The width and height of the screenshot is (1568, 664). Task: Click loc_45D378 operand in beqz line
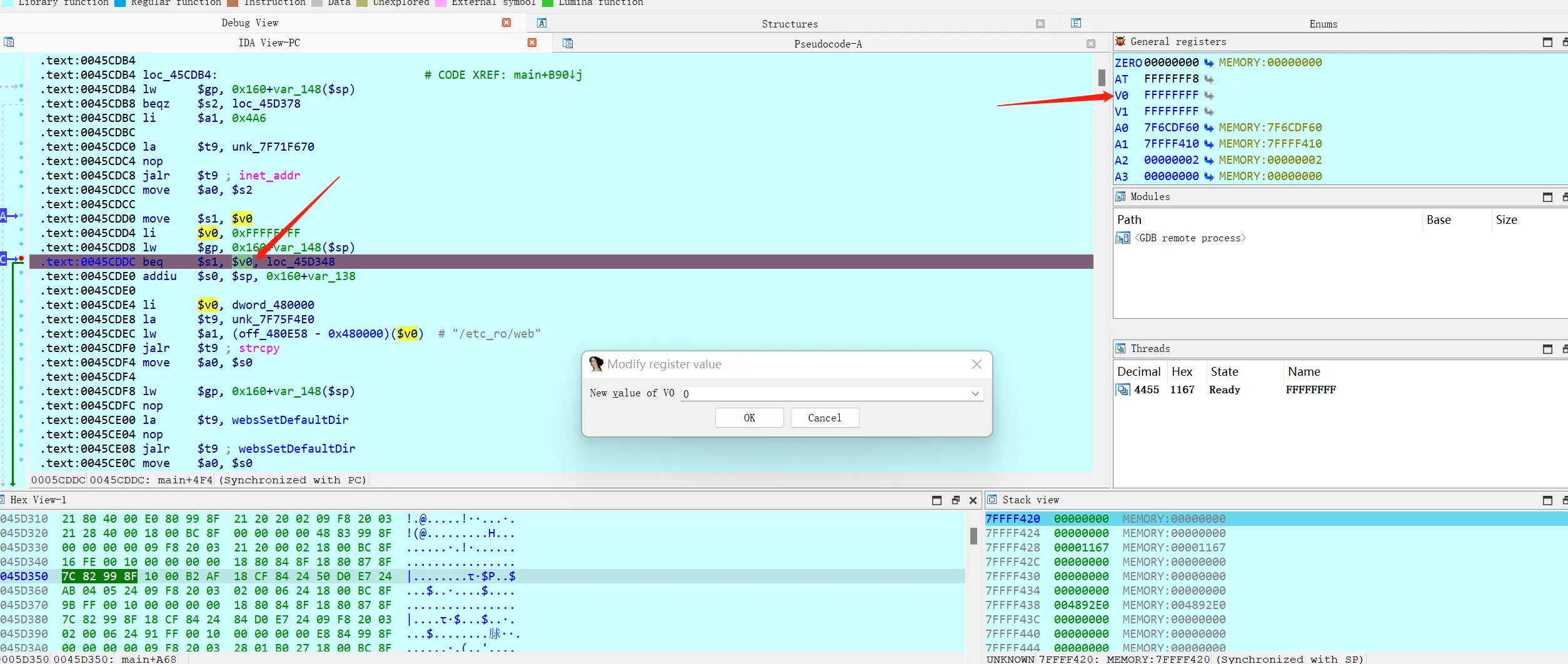click(266, 103)
